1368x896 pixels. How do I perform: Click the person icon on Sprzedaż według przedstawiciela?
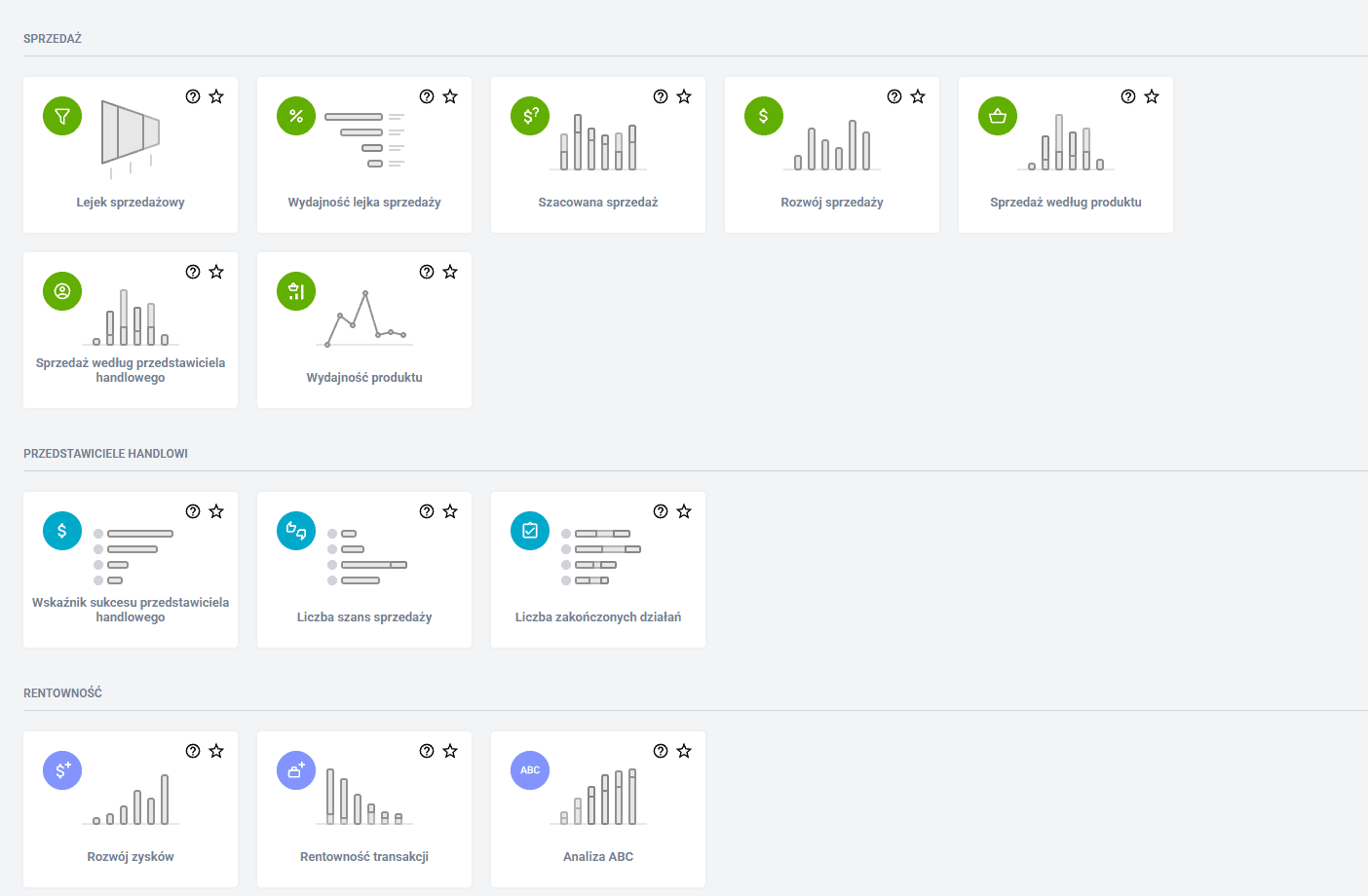point(62,291)
